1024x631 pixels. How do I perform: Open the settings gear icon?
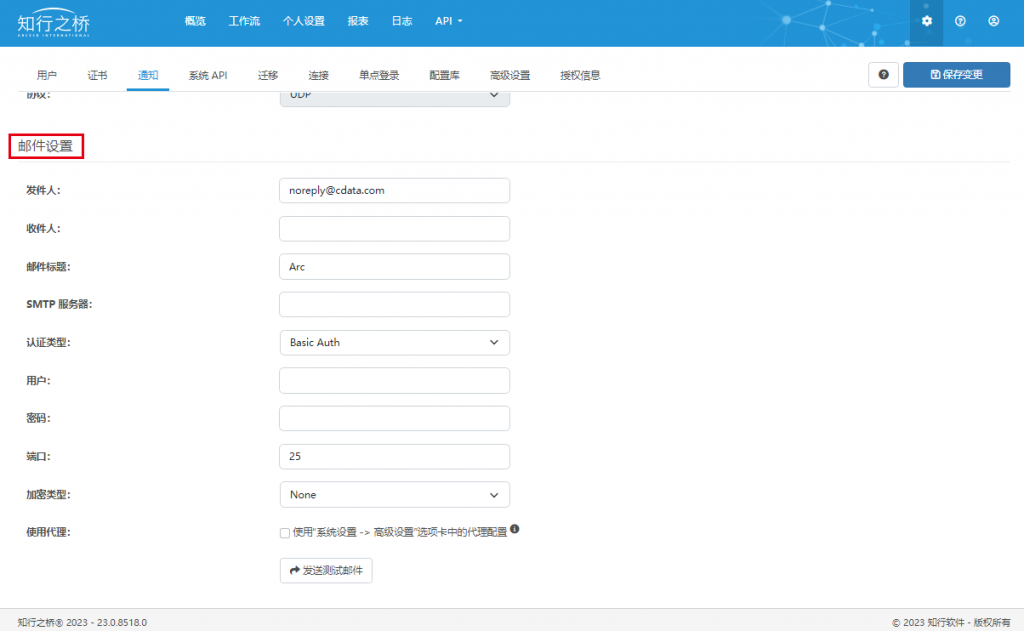pyautogui.click(x=927, y=21)
